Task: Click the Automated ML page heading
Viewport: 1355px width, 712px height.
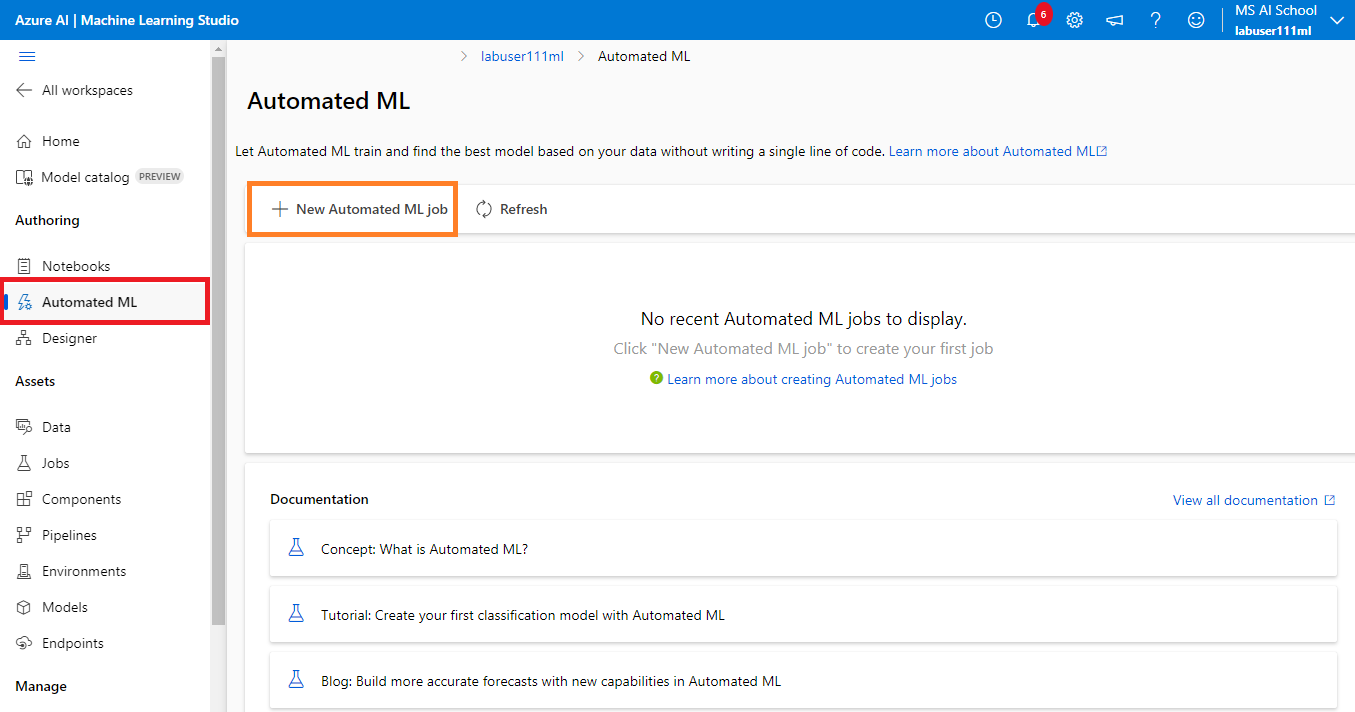Action: [x=329, y=101]
